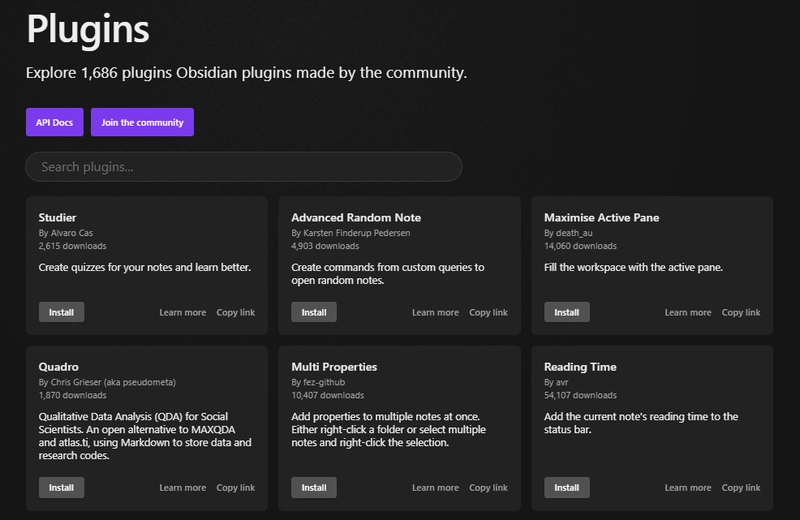Screen dimensions: 800x520
Task: Click the 14,060 downloads count
Action: point(581,246)
